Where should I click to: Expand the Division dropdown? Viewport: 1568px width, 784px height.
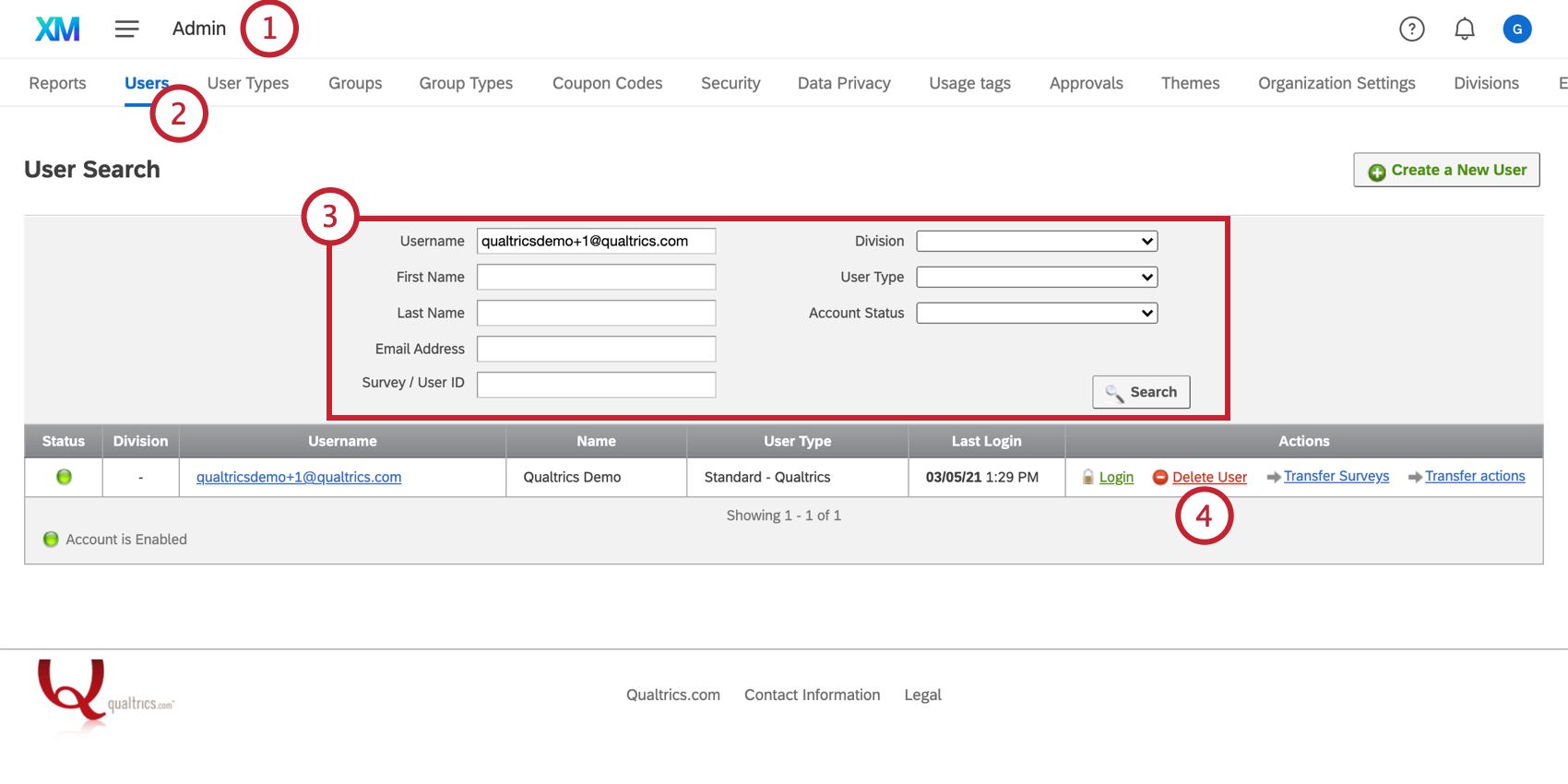[1037, 242]
